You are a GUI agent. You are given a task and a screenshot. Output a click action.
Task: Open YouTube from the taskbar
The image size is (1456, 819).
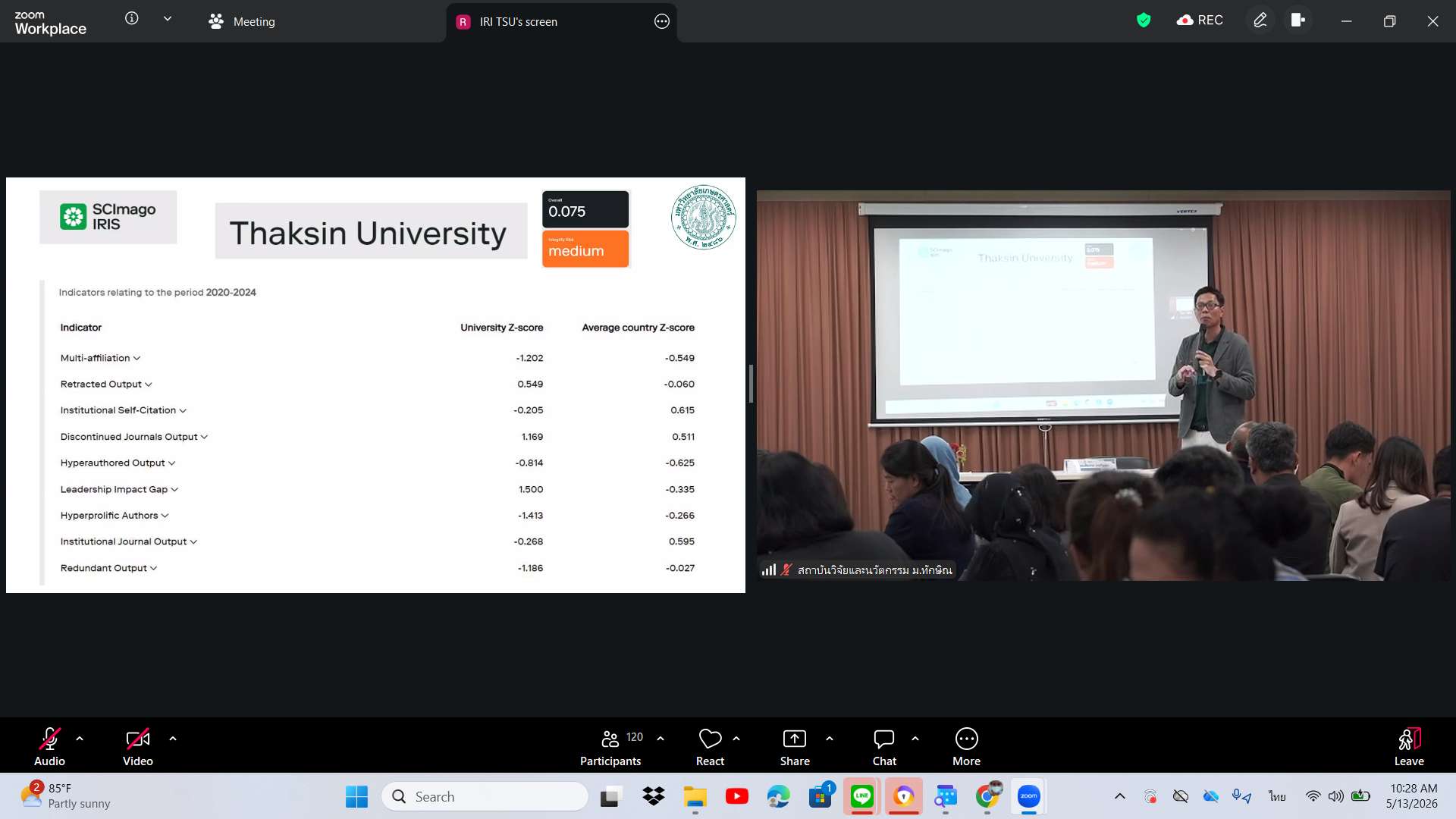pyautogui.click(x=736, y=796)
